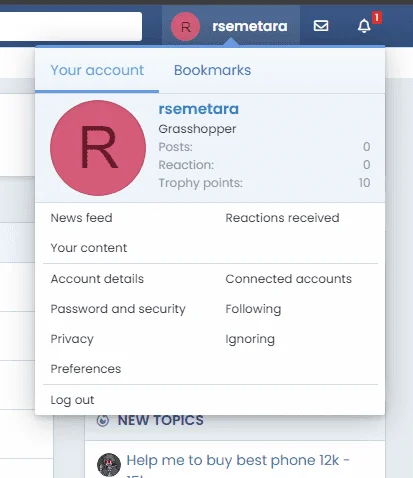Switch to the Bookmarks tab
413x478 pixels.
212,70
